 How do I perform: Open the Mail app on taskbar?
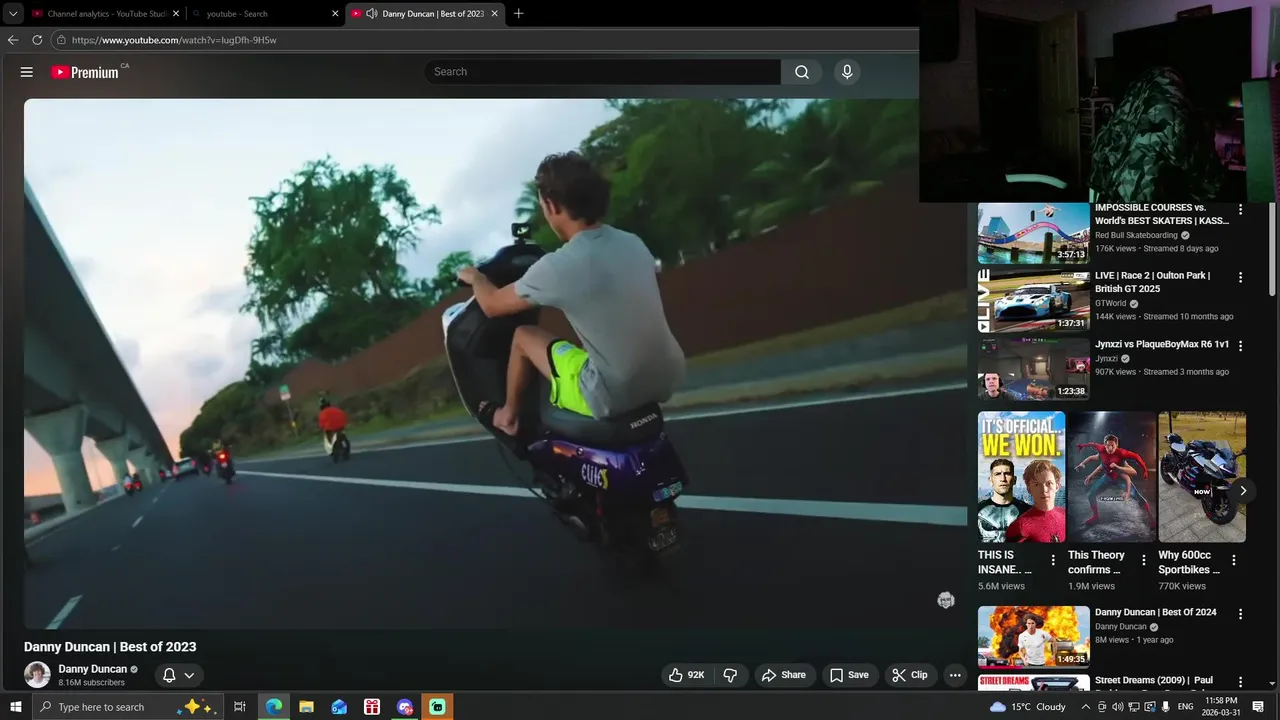339,707
